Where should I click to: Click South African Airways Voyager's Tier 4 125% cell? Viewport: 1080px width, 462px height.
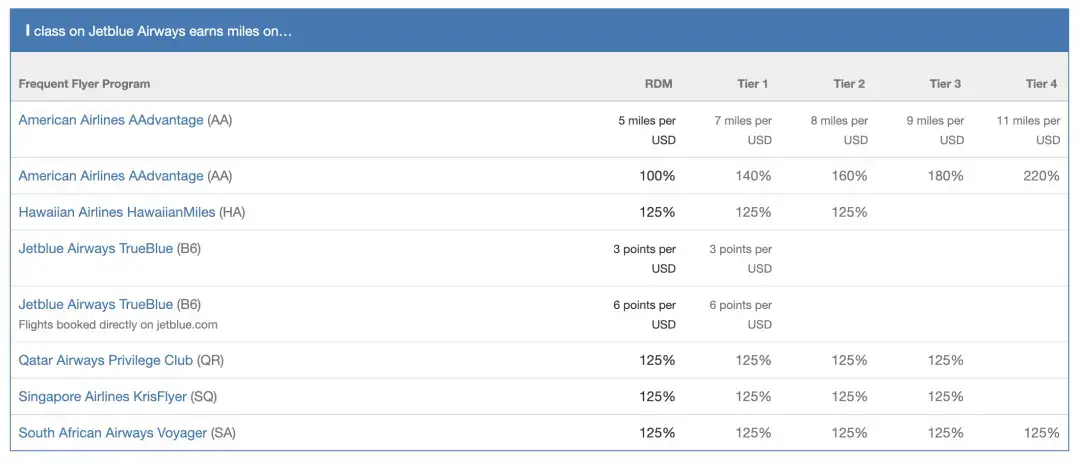pos(1041,433)
